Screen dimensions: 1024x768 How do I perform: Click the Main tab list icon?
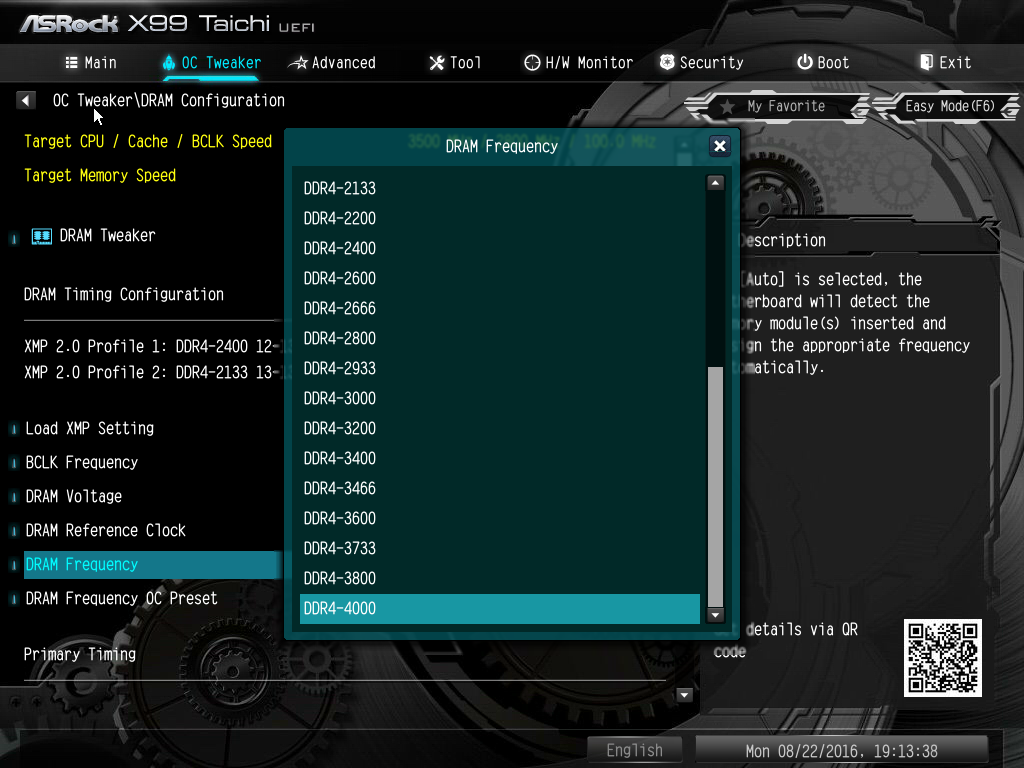pos(72,63)
